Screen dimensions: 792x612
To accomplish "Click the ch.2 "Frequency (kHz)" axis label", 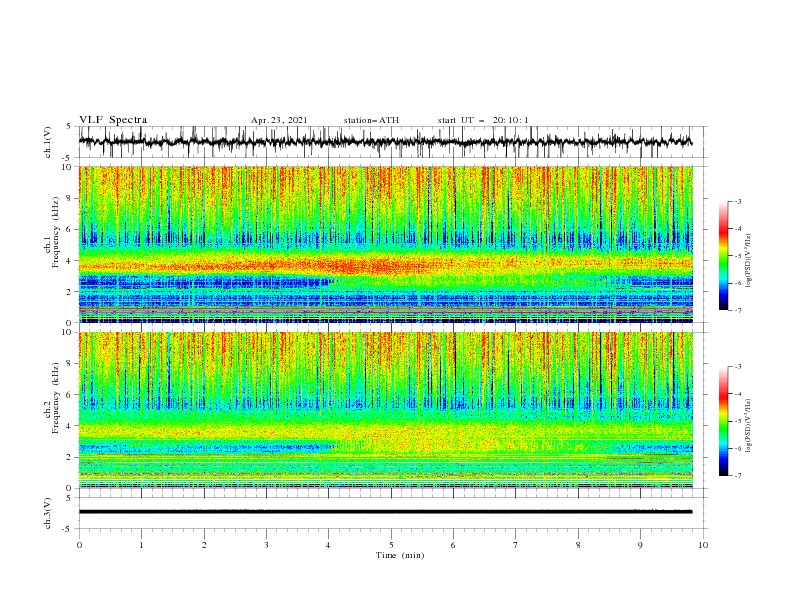I will point(57,398).
